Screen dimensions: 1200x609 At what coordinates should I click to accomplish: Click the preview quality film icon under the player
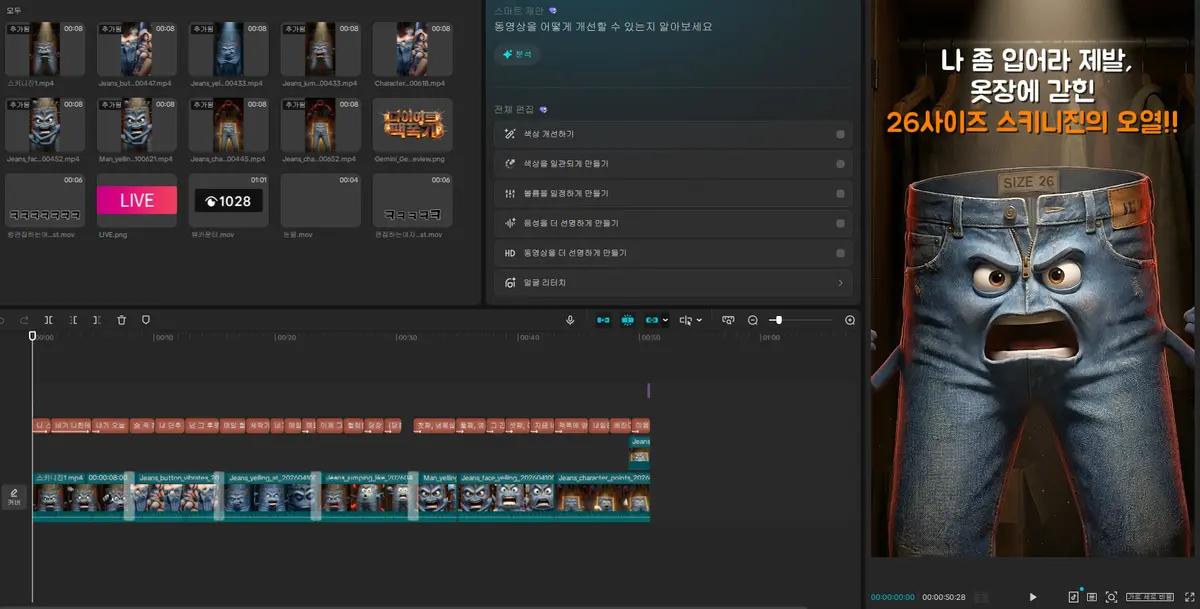[x=1092, y=597]
